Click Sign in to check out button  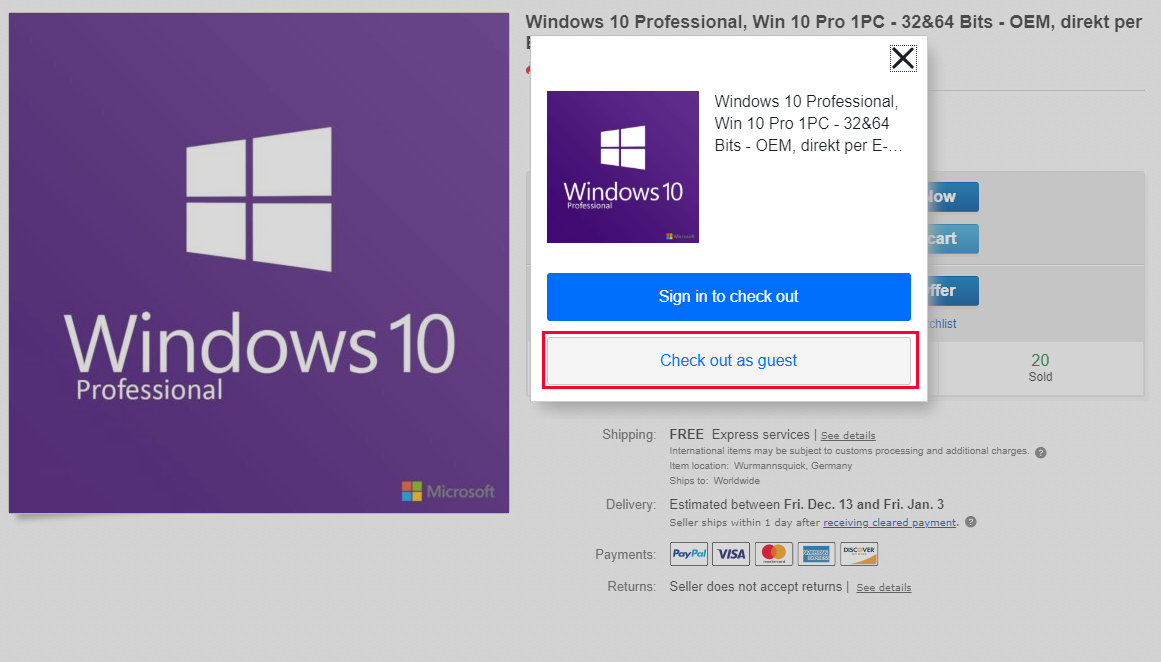tap(729, 297)
